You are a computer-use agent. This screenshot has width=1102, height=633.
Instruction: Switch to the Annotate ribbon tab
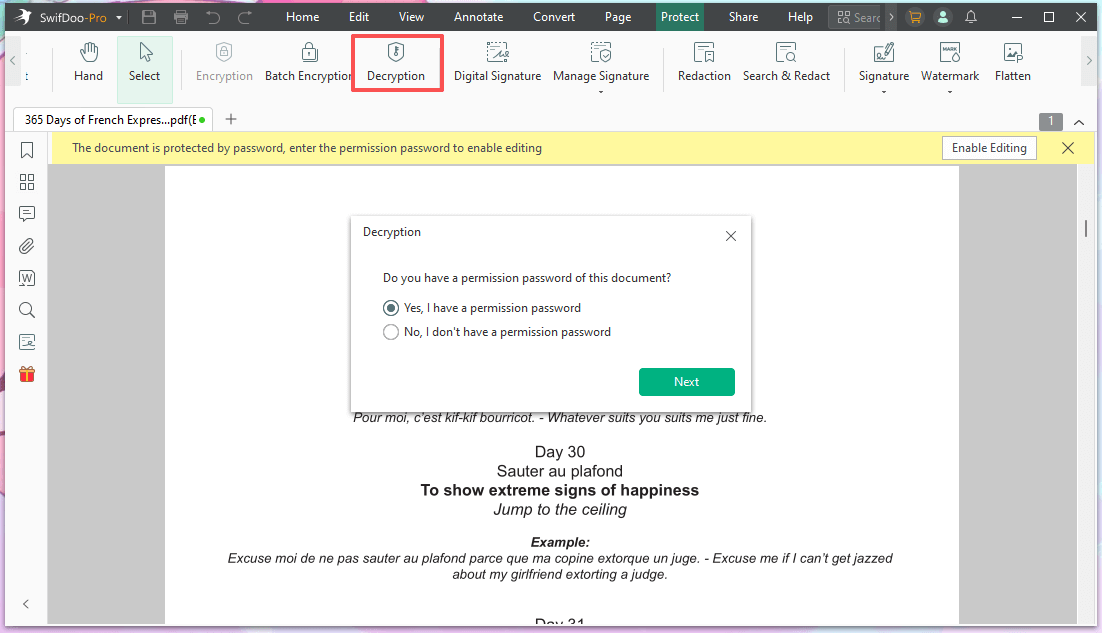pyautogui.click(x=478, y=16)
